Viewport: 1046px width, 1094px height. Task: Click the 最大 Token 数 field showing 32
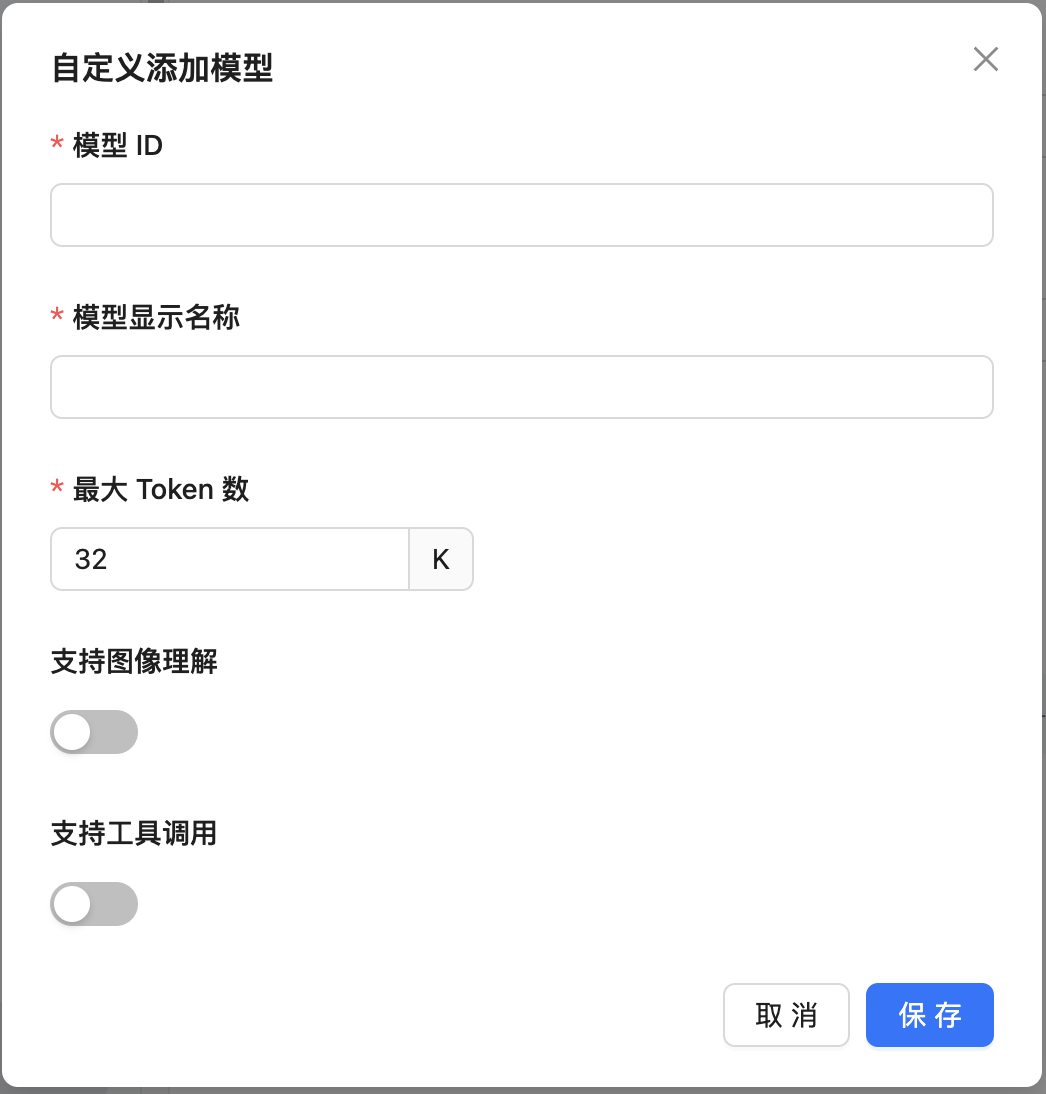[x=230, y=559]
